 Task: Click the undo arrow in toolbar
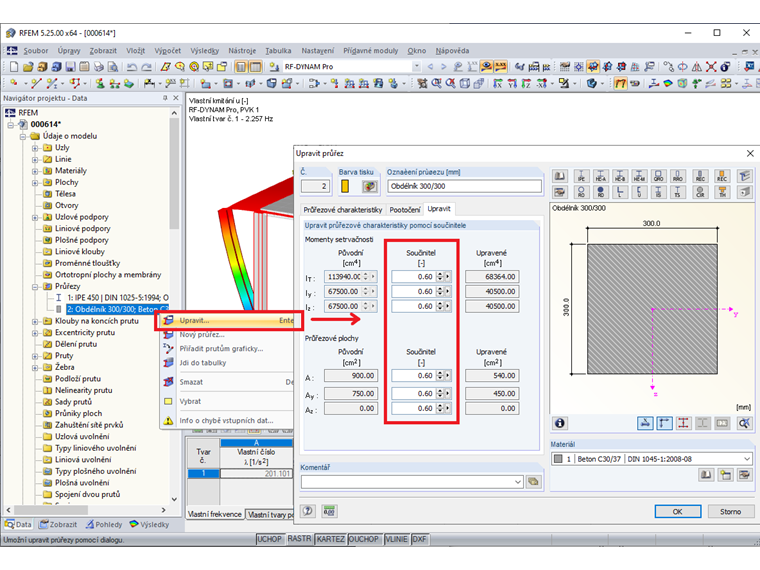[132, 67]
